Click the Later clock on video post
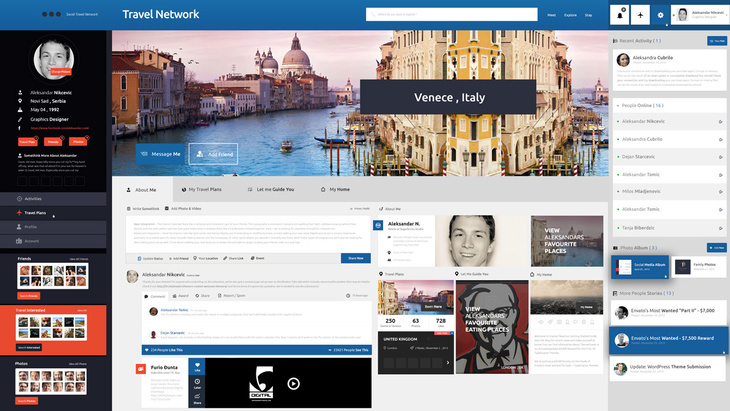Screen dimensions: 730x411 click(x=197, y=383)
